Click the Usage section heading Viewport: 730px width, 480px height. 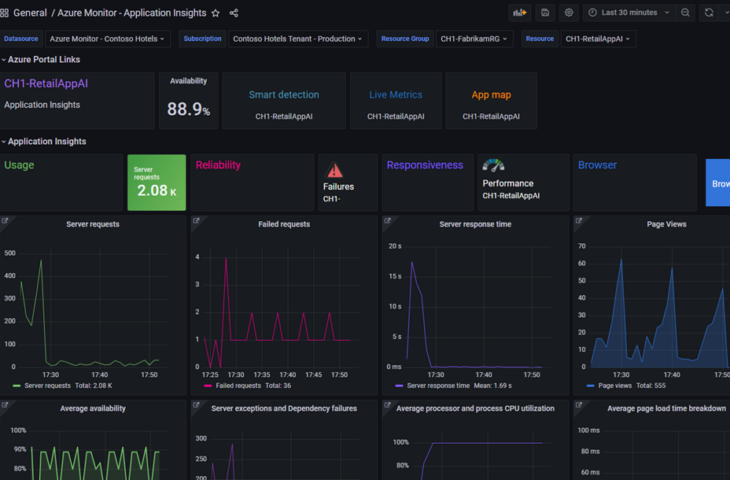pyautogui.click(x=19, y=165)
